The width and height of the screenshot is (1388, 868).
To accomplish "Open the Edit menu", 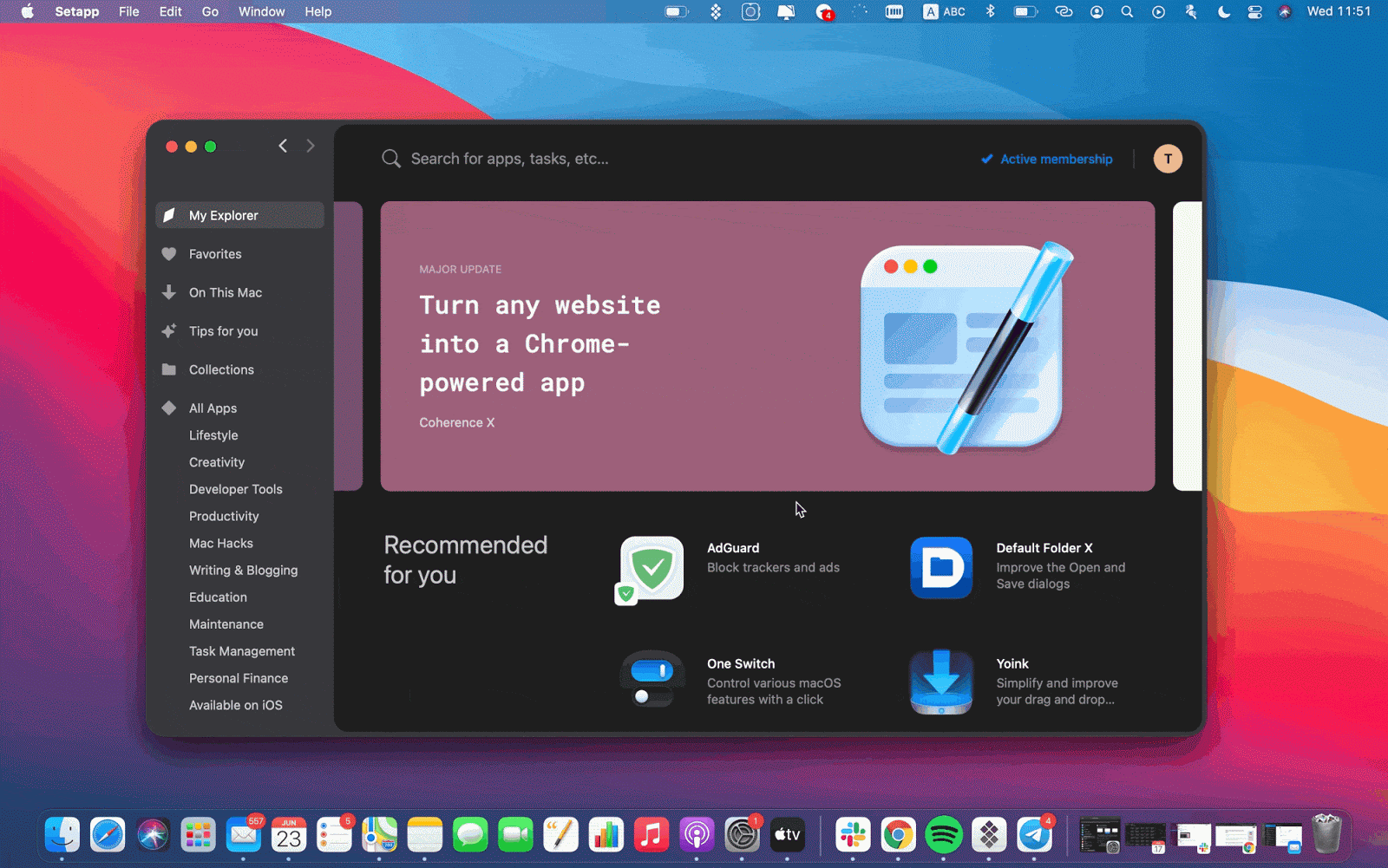I will point(170,11).
